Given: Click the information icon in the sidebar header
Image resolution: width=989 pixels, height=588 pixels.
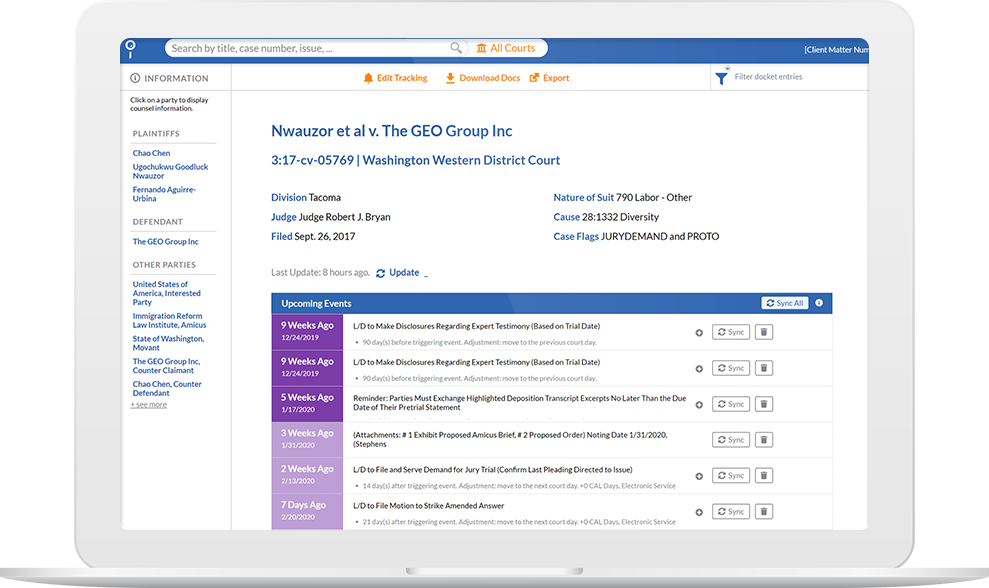Looking at the screenshot, I should pyautogui.click(x=135, y=78).
